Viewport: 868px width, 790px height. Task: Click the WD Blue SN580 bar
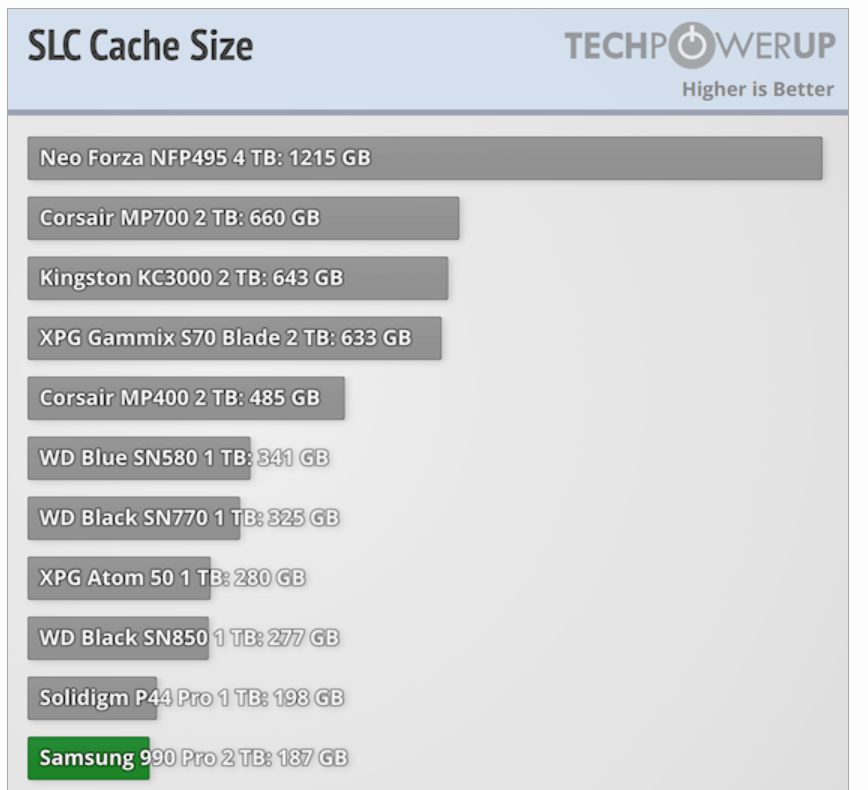pyautogui.click(x=139, y=458)
